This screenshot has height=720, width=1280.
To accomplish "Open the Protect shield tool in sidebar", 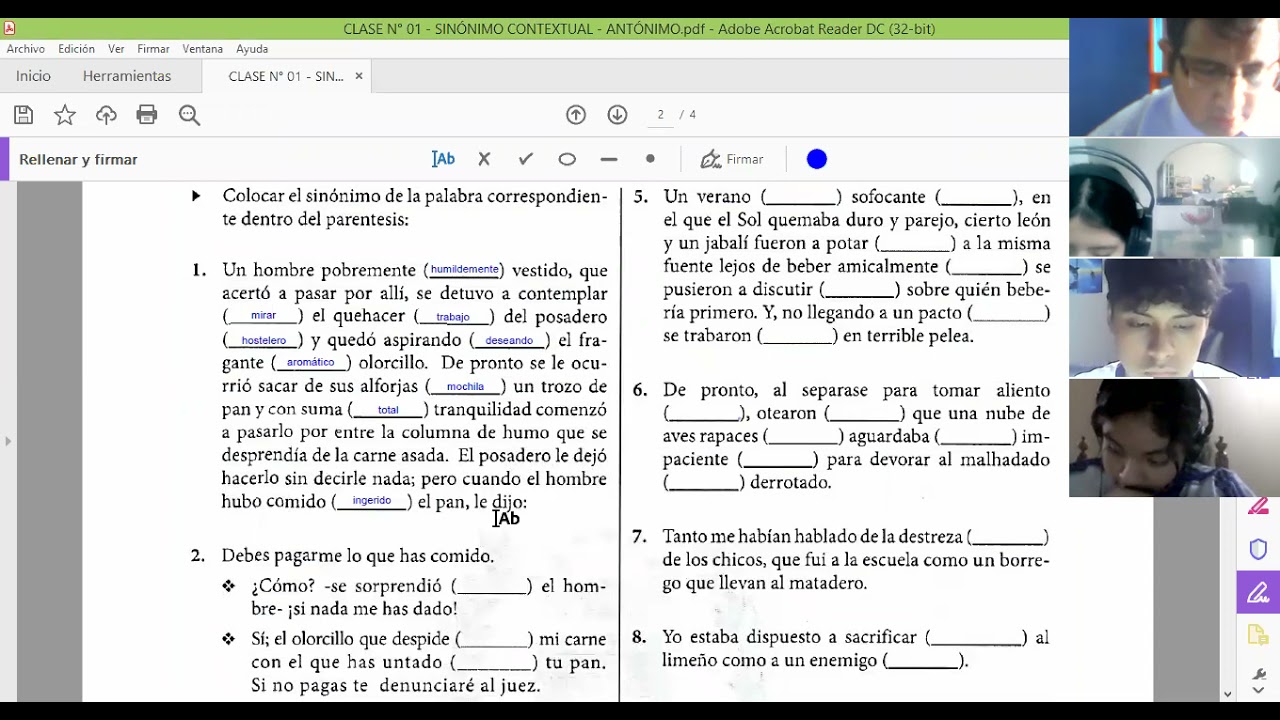I will (x=1258, y=549).
